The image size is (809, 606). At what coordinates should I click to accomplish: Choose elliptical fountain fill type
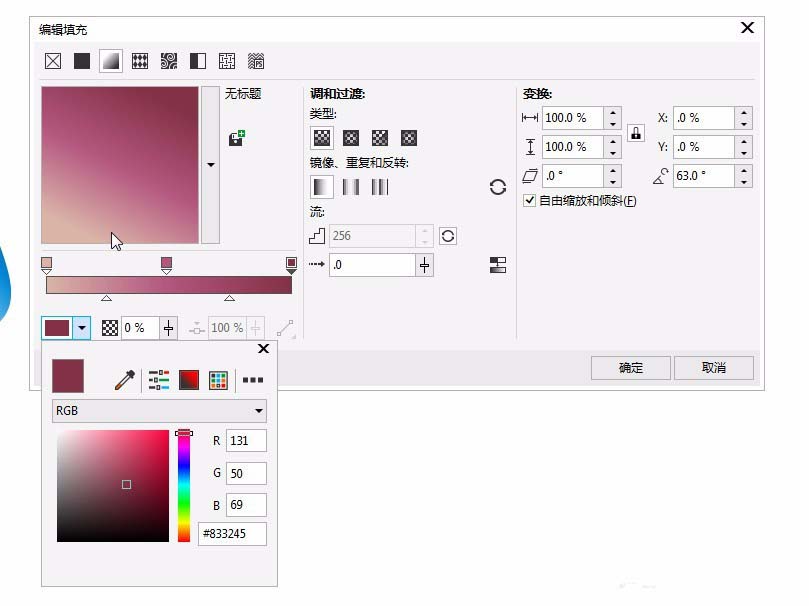point(351,138)
